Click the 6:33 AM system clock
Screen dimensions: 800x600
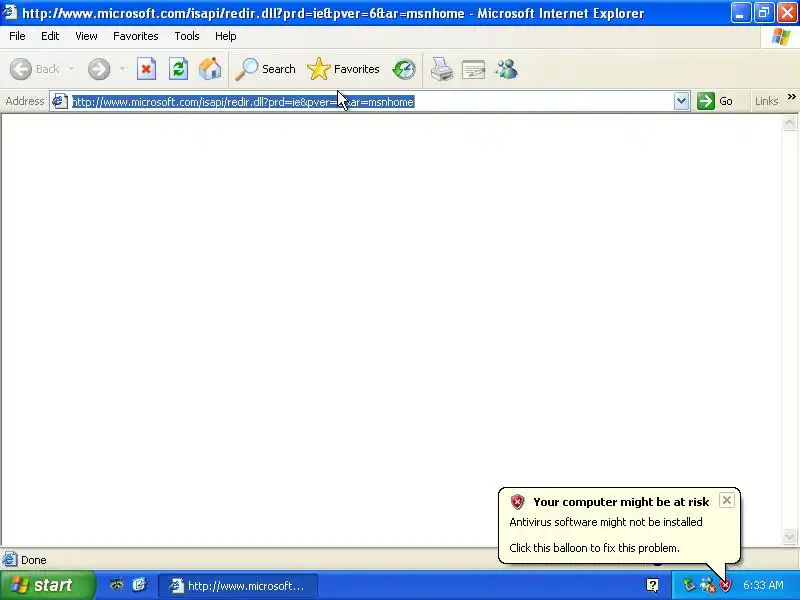[x=763, y=585]
